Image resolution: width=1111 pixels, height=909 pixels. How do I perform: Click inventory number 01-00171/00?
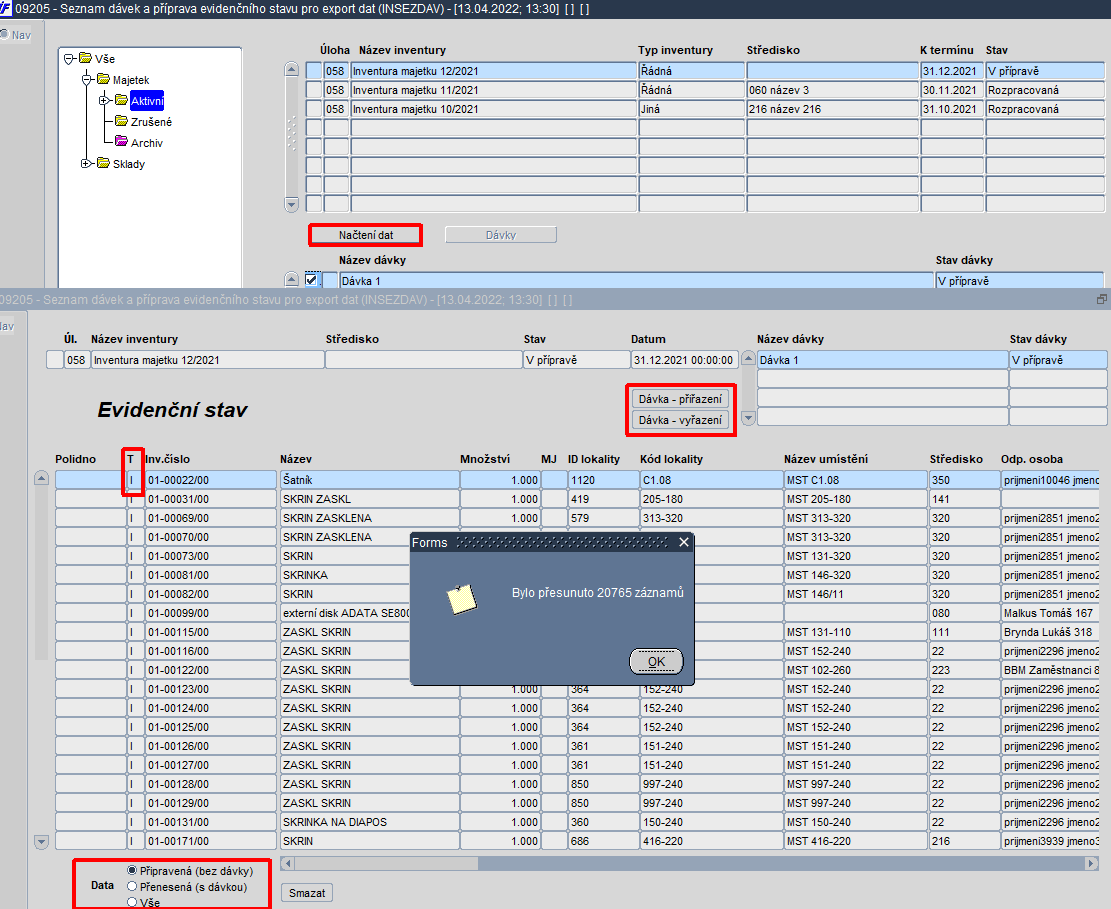click(210, 841)
